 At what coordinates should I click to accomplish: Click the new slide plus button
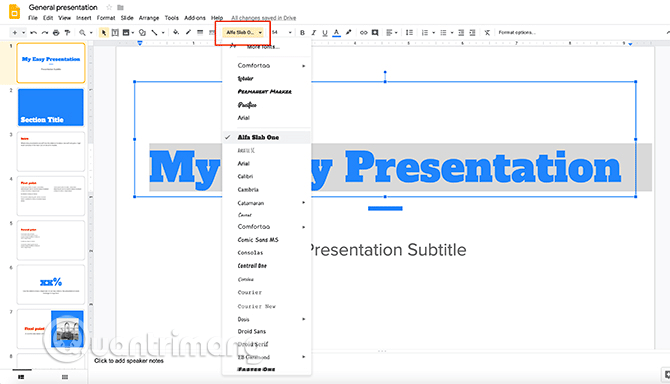(x=15, y=32)
